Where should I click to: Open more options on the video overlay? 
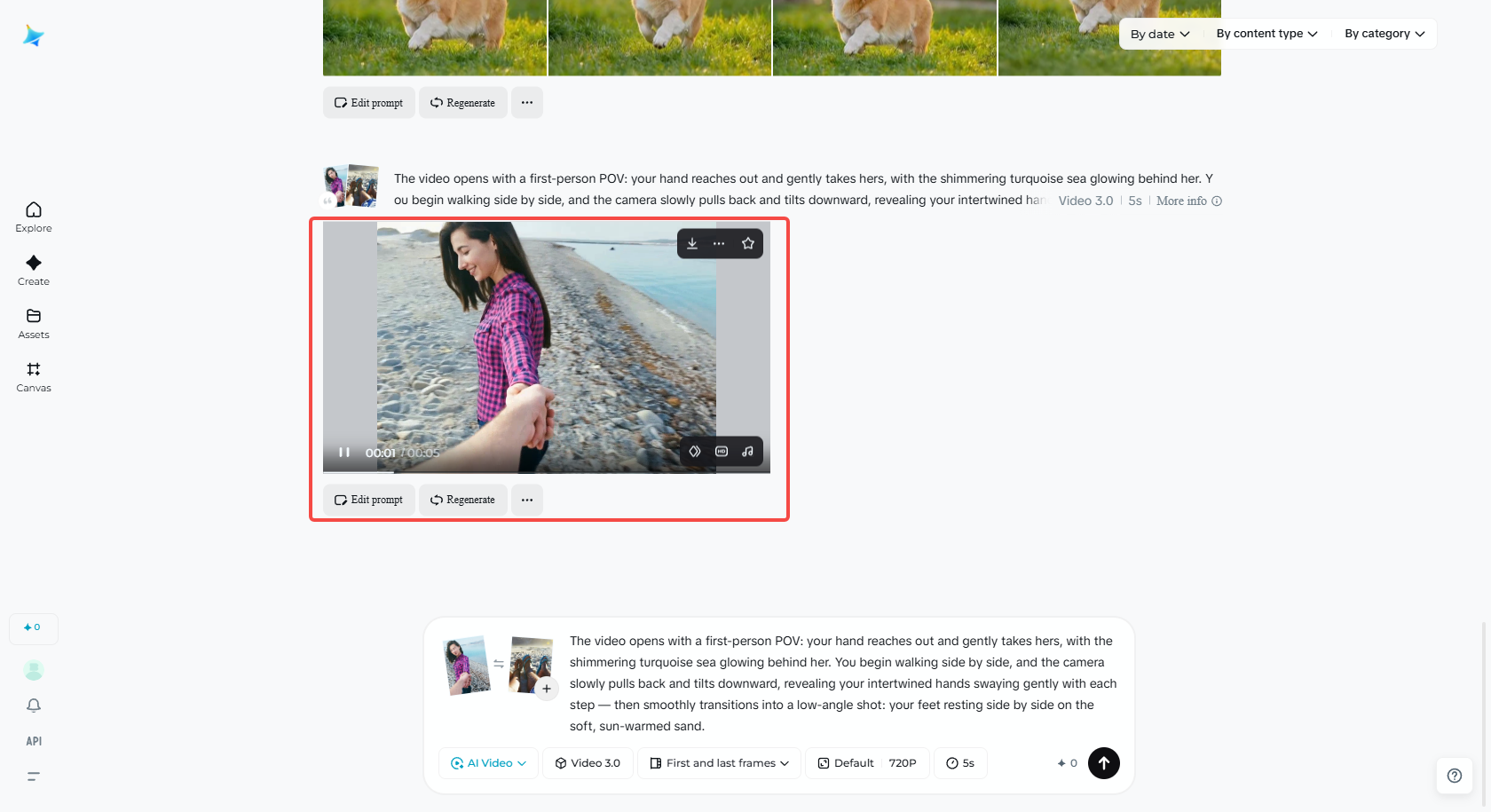pos(719,244)
